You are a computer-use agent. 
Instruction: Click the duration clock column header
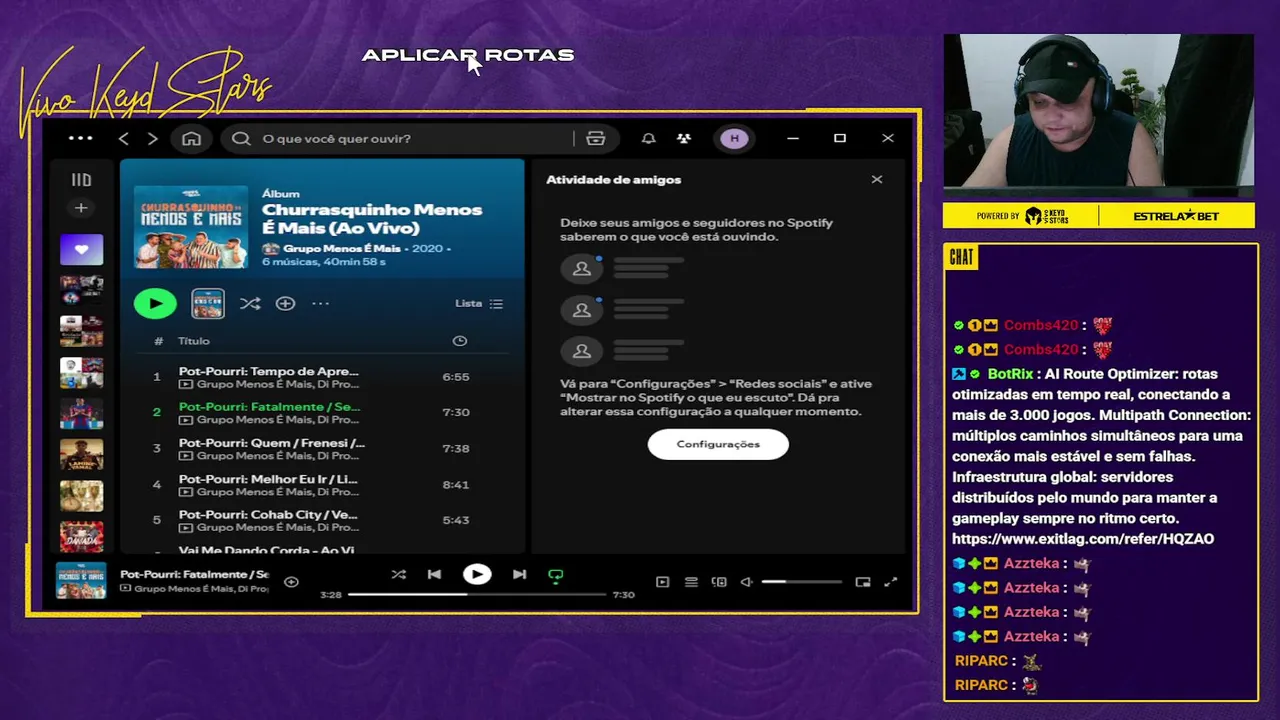tap(460, 341)
